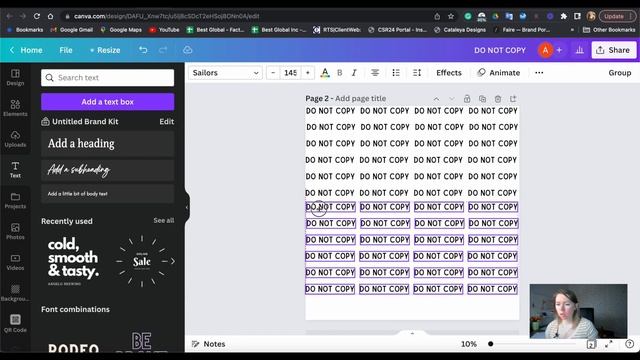The width and height of the screenshot is (640, 360).
Task: Open the Resize menu
Action: click(x=105, y=50)
